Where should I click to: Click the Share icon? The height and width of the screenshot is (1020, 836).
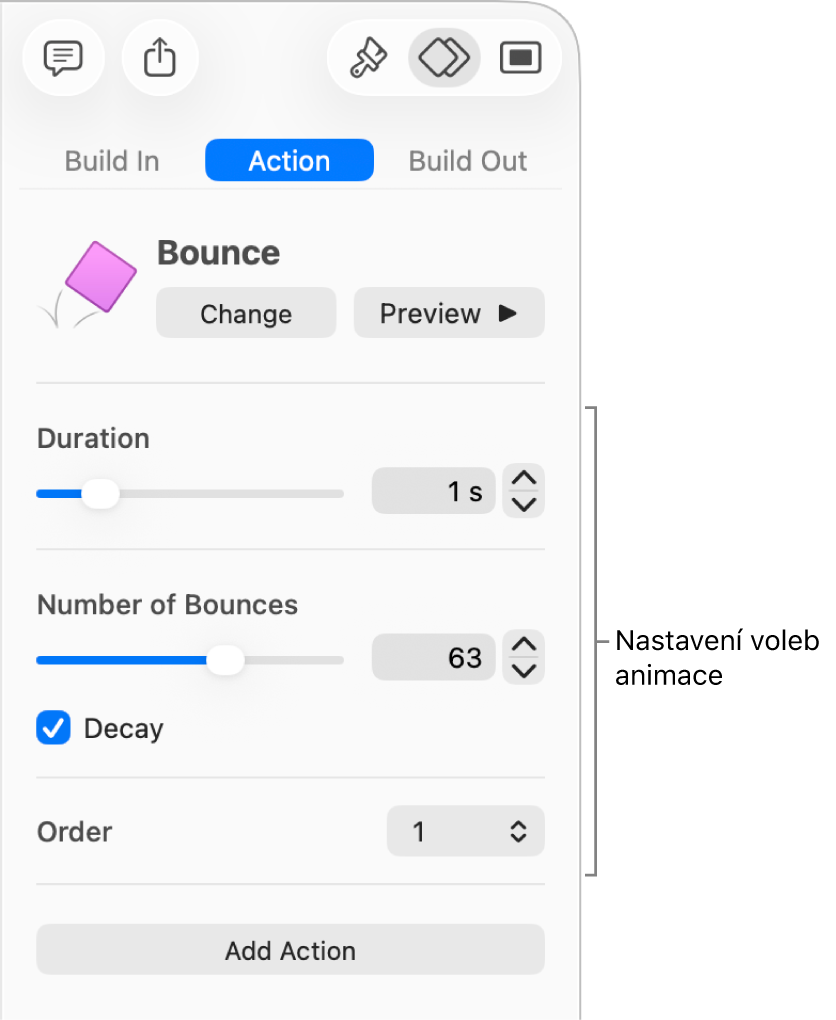pos(160,59)
